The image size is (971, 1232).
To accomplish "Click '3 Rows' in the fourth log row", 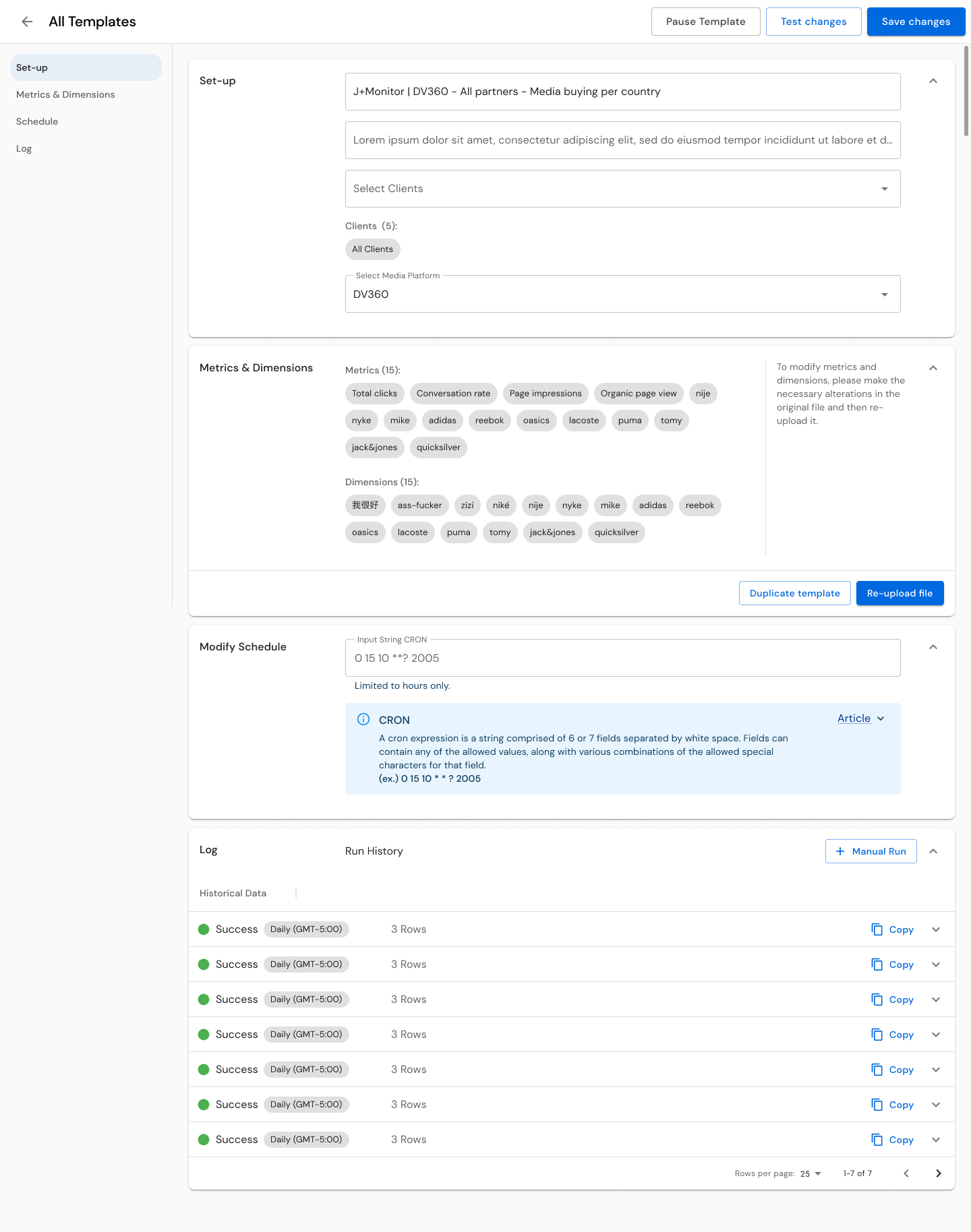I will click(x=409, y=1035).
